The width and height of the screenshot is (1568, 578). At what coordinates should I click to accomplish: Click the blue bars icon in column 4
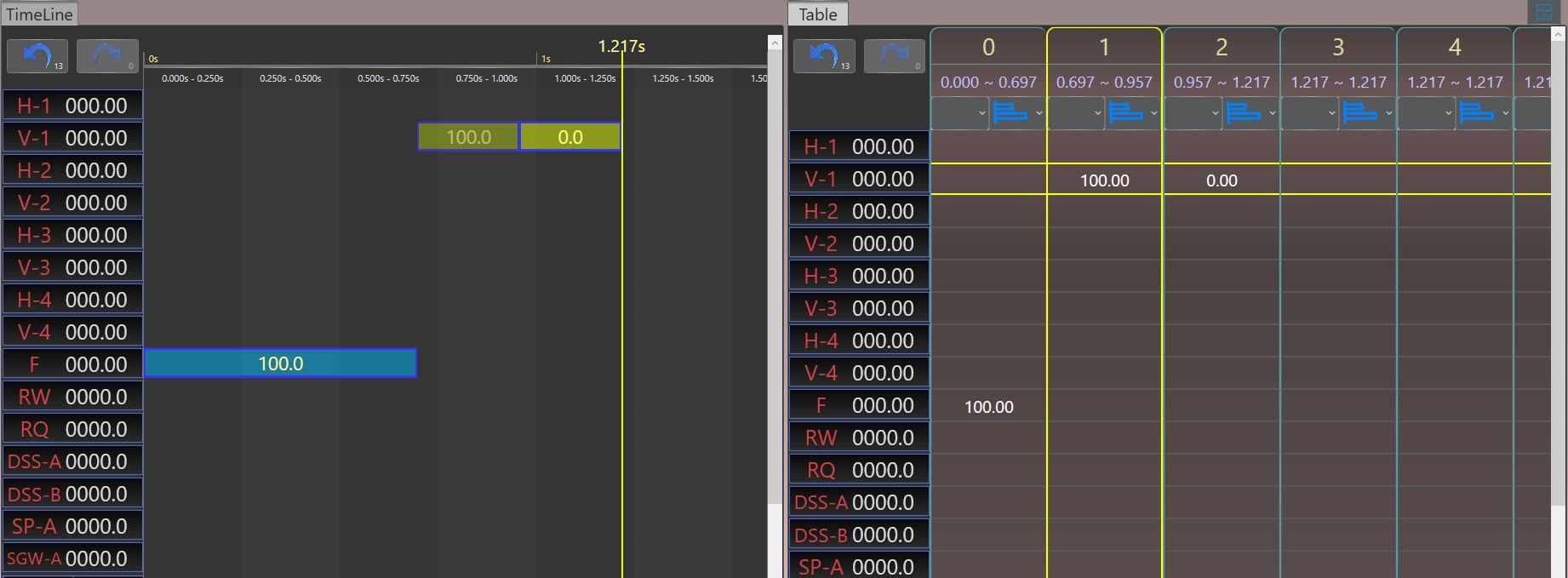point(1477,112)
